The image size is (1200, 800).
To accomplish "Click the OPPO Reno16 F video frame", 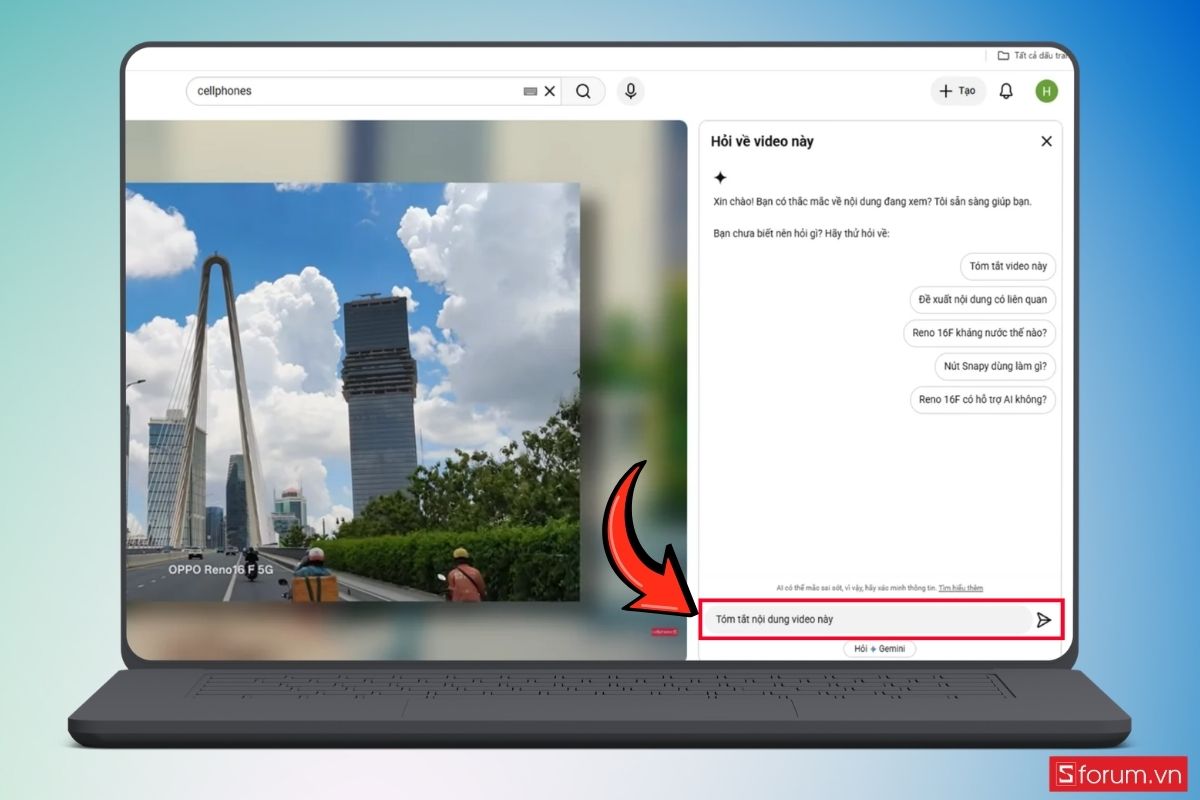I will (x=352, y=392).
